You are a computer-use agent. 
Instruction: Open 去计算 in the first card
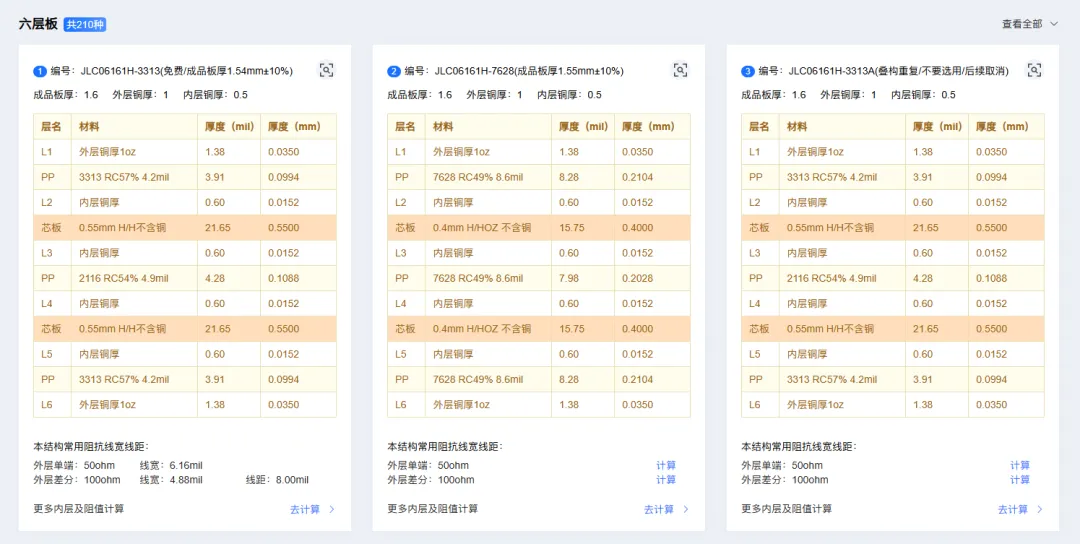[312, 509]
